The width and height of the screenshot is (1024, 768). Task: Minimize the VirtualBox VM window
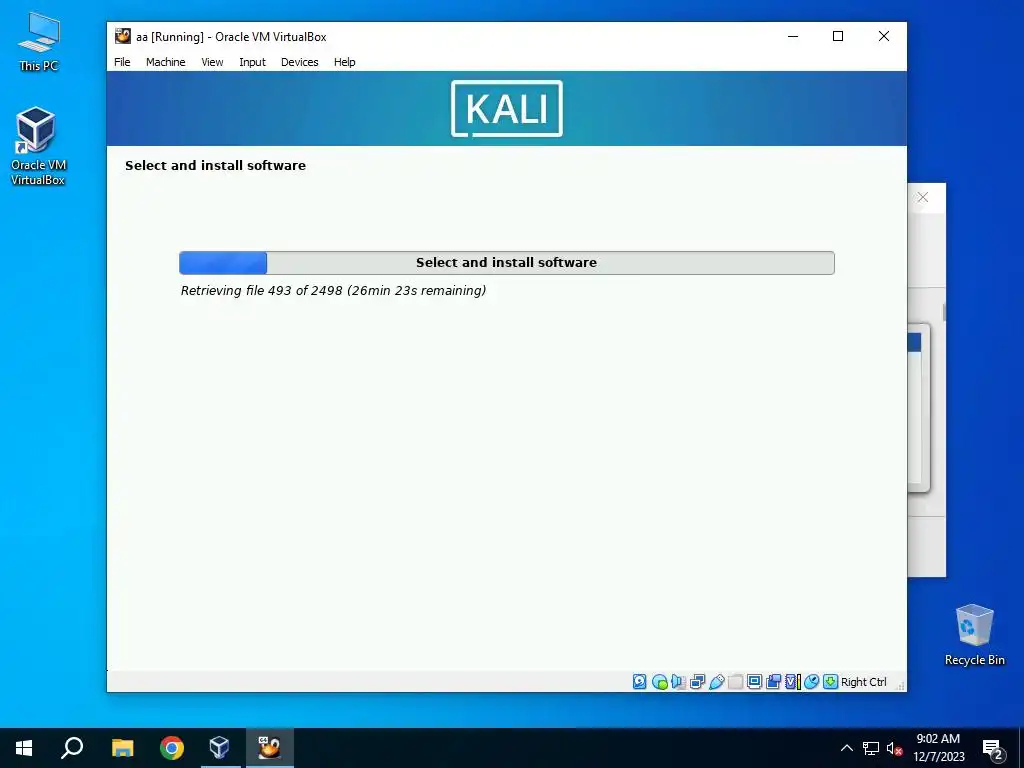[x=793, y=37]
